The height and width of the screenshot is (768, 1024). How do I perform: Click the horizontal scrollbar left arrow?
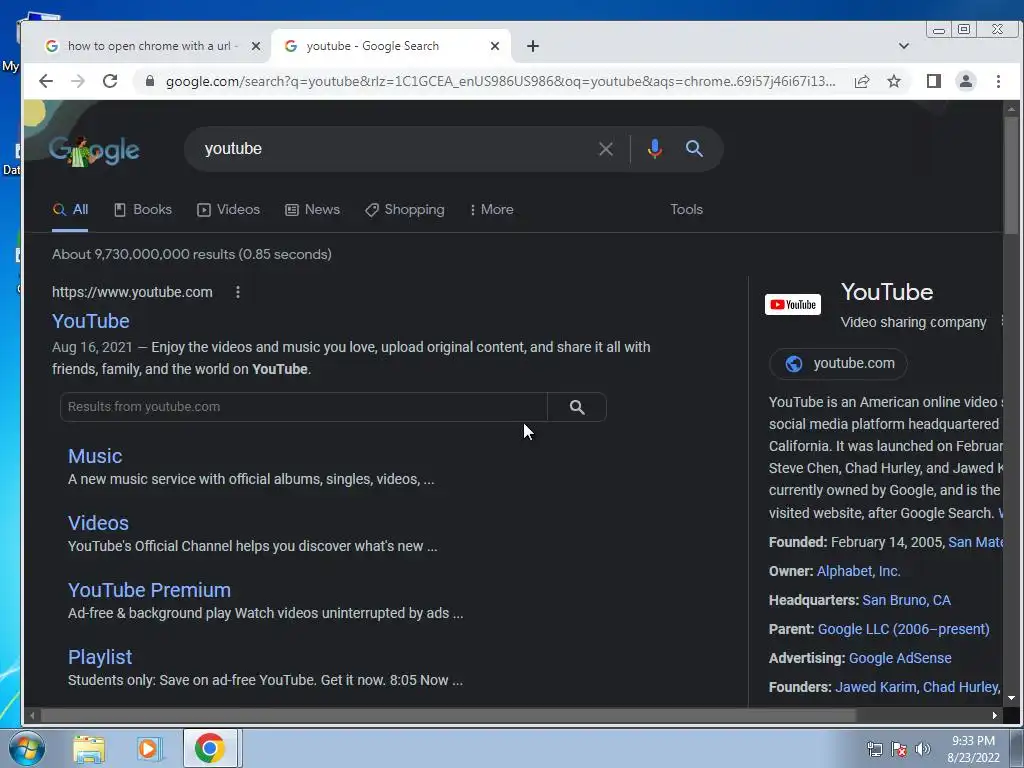[32, 715]
